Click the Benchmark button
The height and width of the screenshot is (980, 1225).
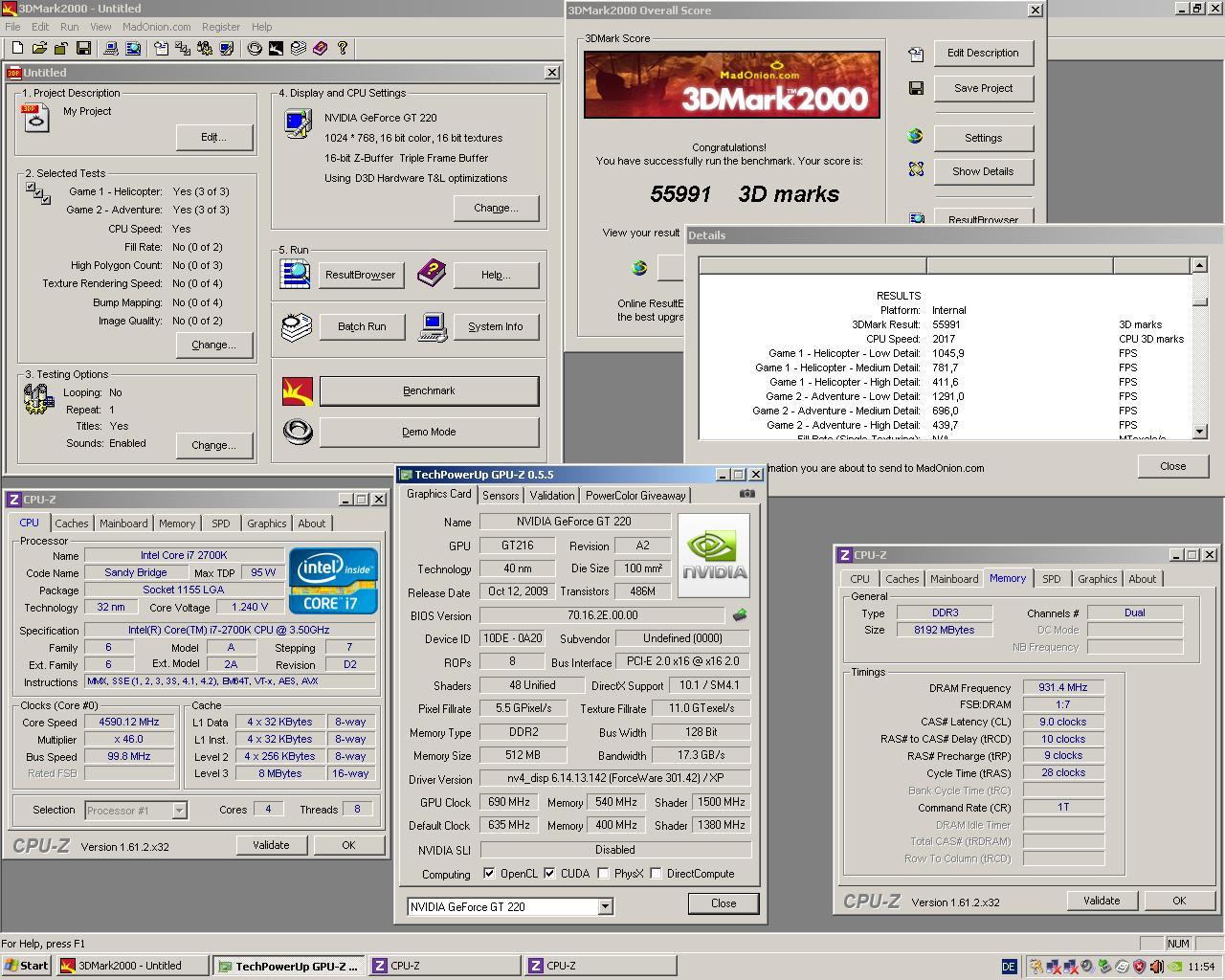[429, 390]
